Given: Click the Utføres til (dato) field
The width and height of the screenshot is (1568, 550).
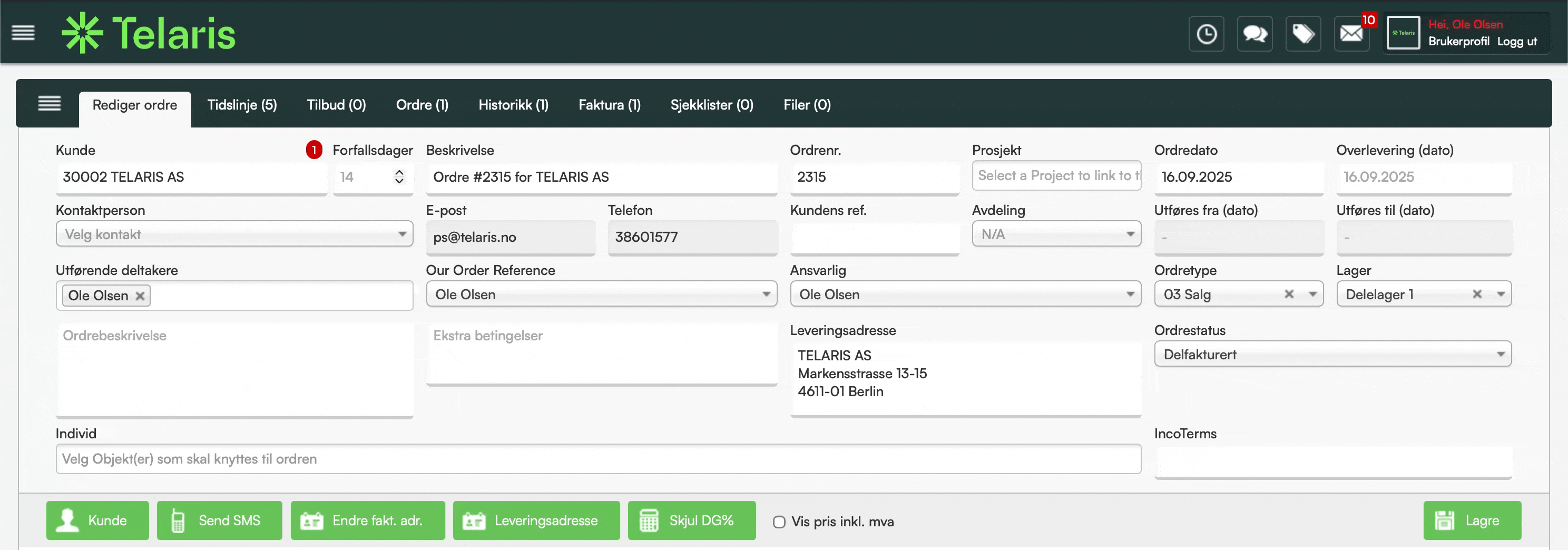Looking at the screenshot, I should 1424,237.
